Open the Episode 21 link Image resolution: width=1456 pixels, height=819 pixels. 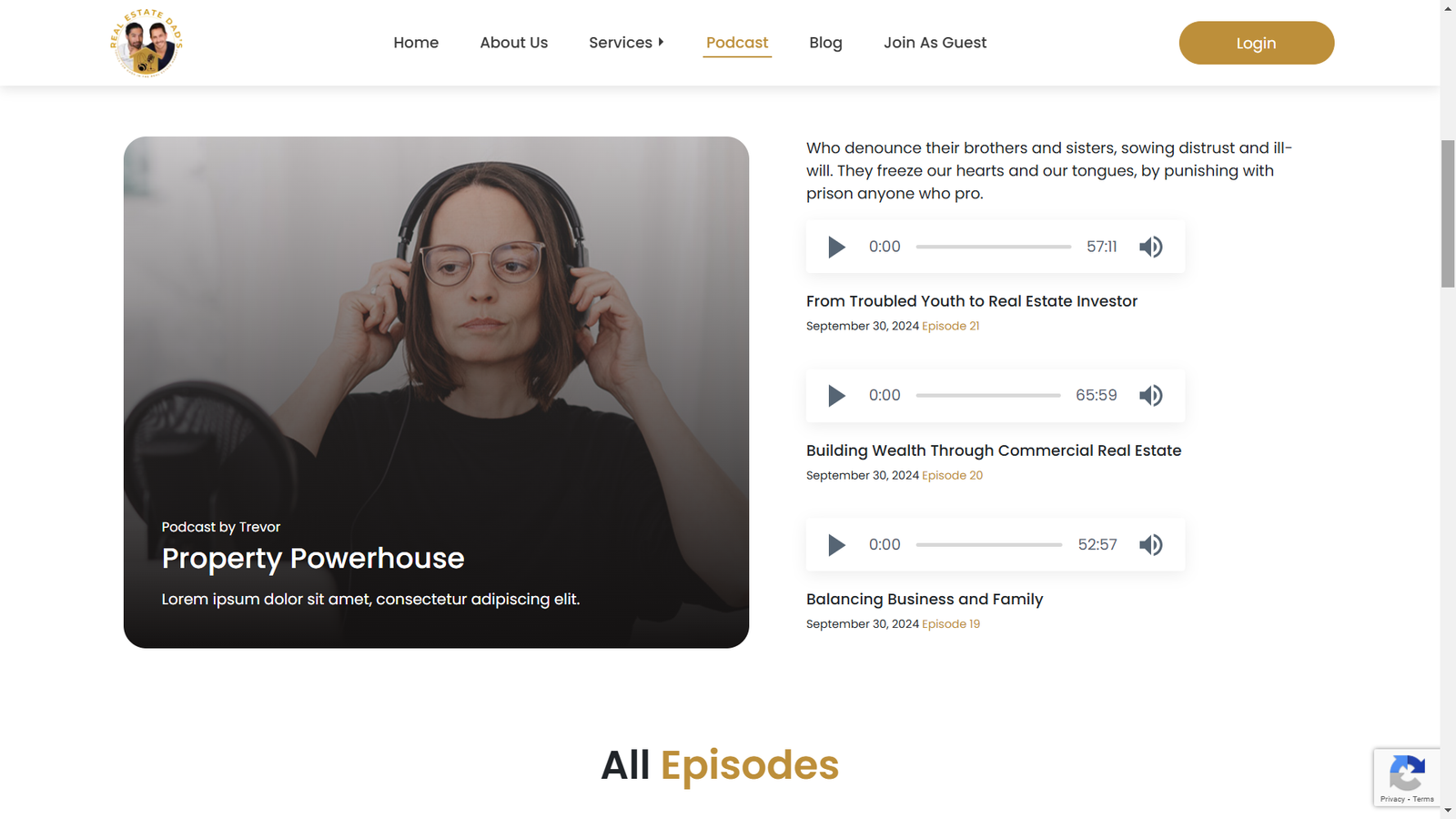click(951, 326)
